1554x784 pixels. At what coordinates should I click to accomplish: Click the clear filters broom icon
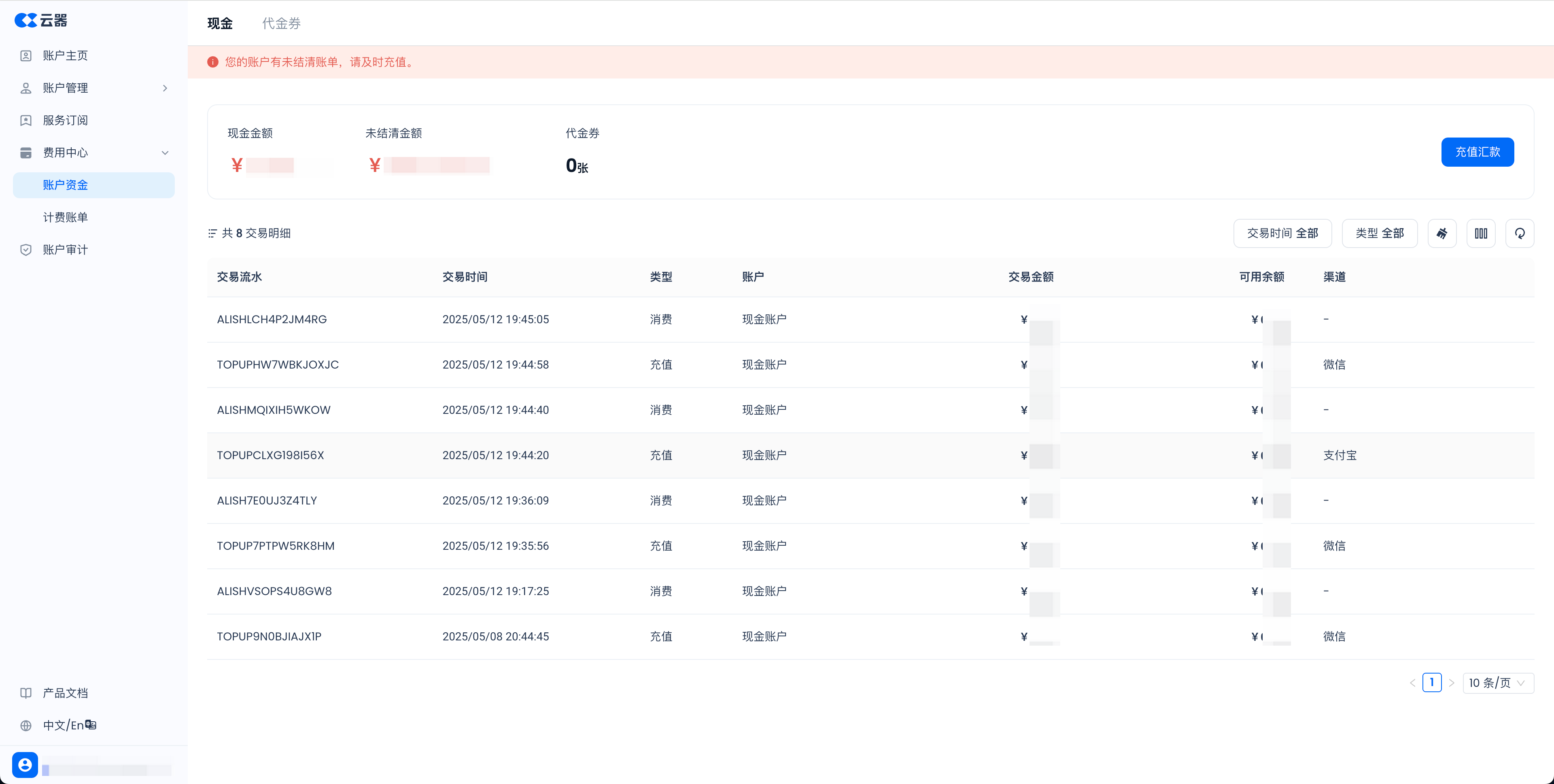pyautogui.click(x=1442, y=233)
